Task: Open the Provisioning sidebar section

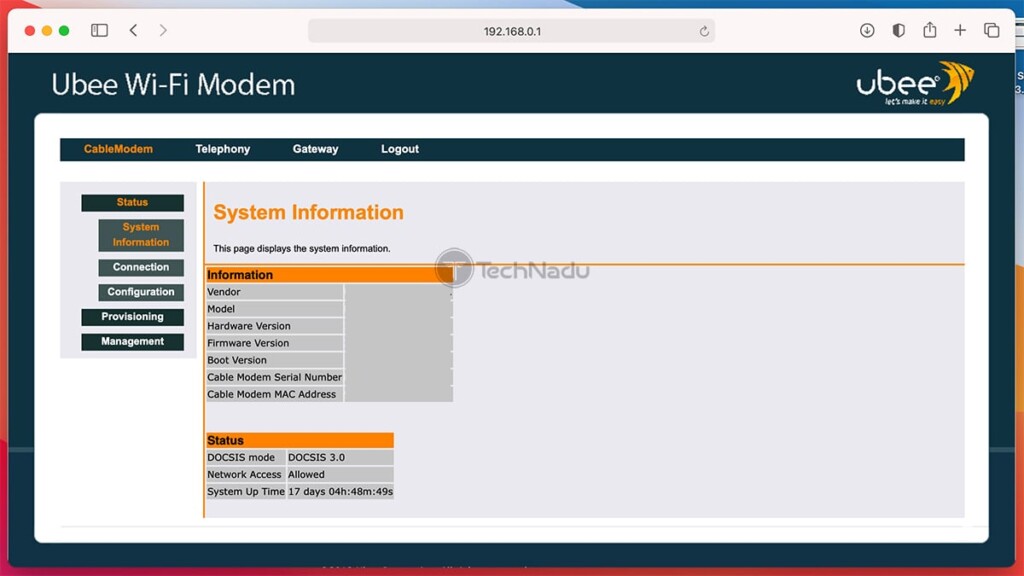Action: click(x=133, y=317)
